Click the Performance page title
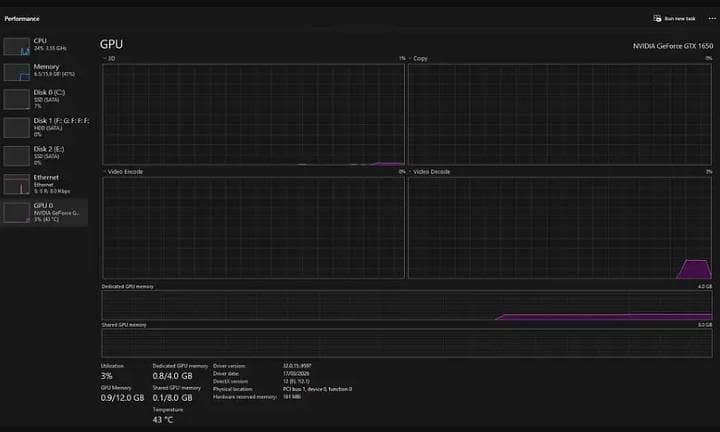Screen dimensions: 720x432 point(22,19)
